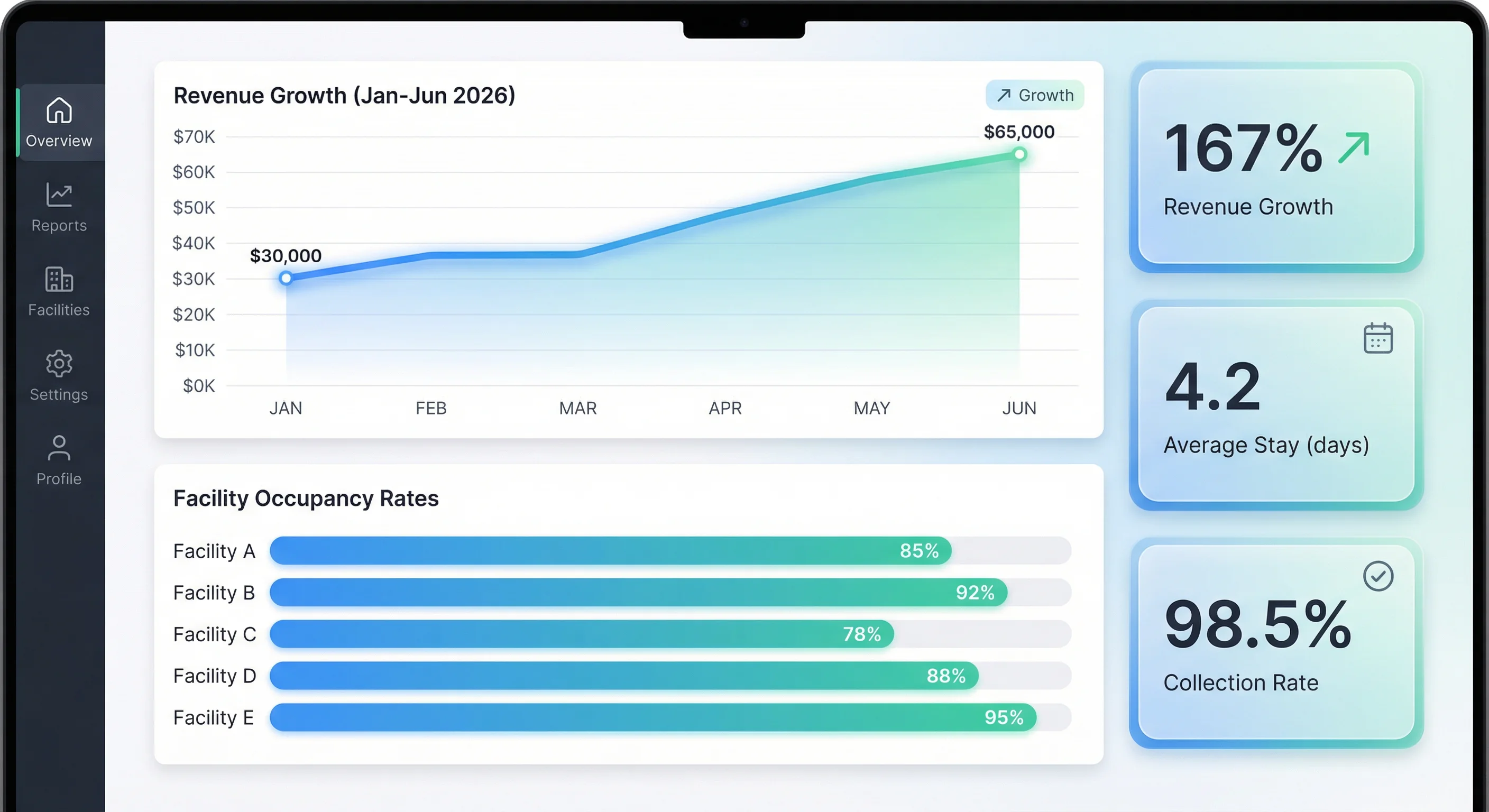Click the Facility B label
The image size is (1489, 812).
pos(214,593)
